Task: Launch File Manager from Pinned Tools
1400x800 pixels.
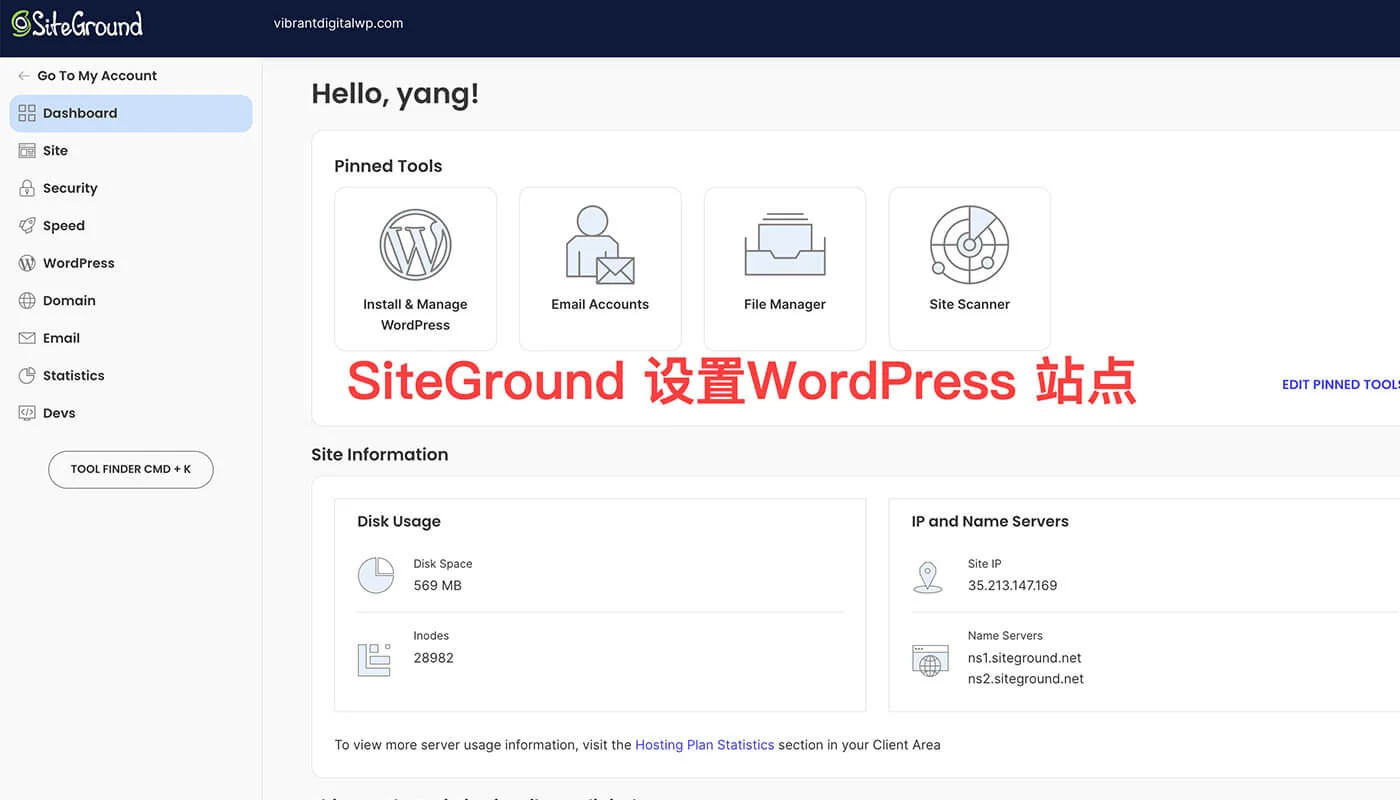Action: point(784,243)
